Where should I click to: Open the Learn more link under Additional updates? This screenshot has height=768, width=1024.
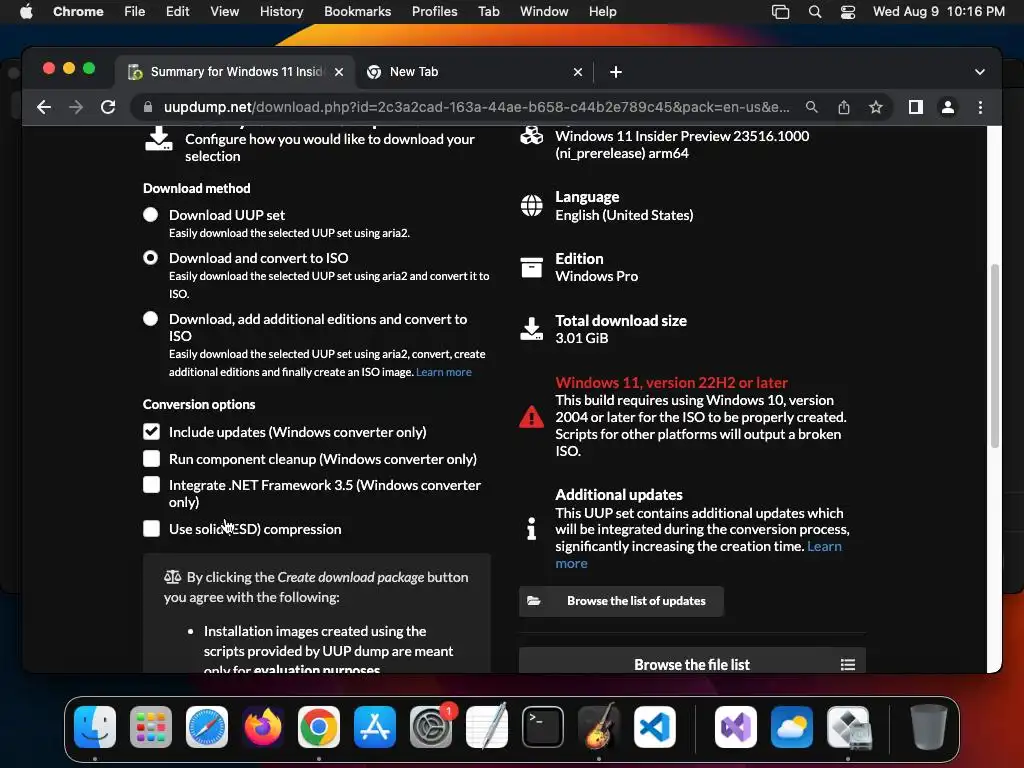click(x=824, y=546)
